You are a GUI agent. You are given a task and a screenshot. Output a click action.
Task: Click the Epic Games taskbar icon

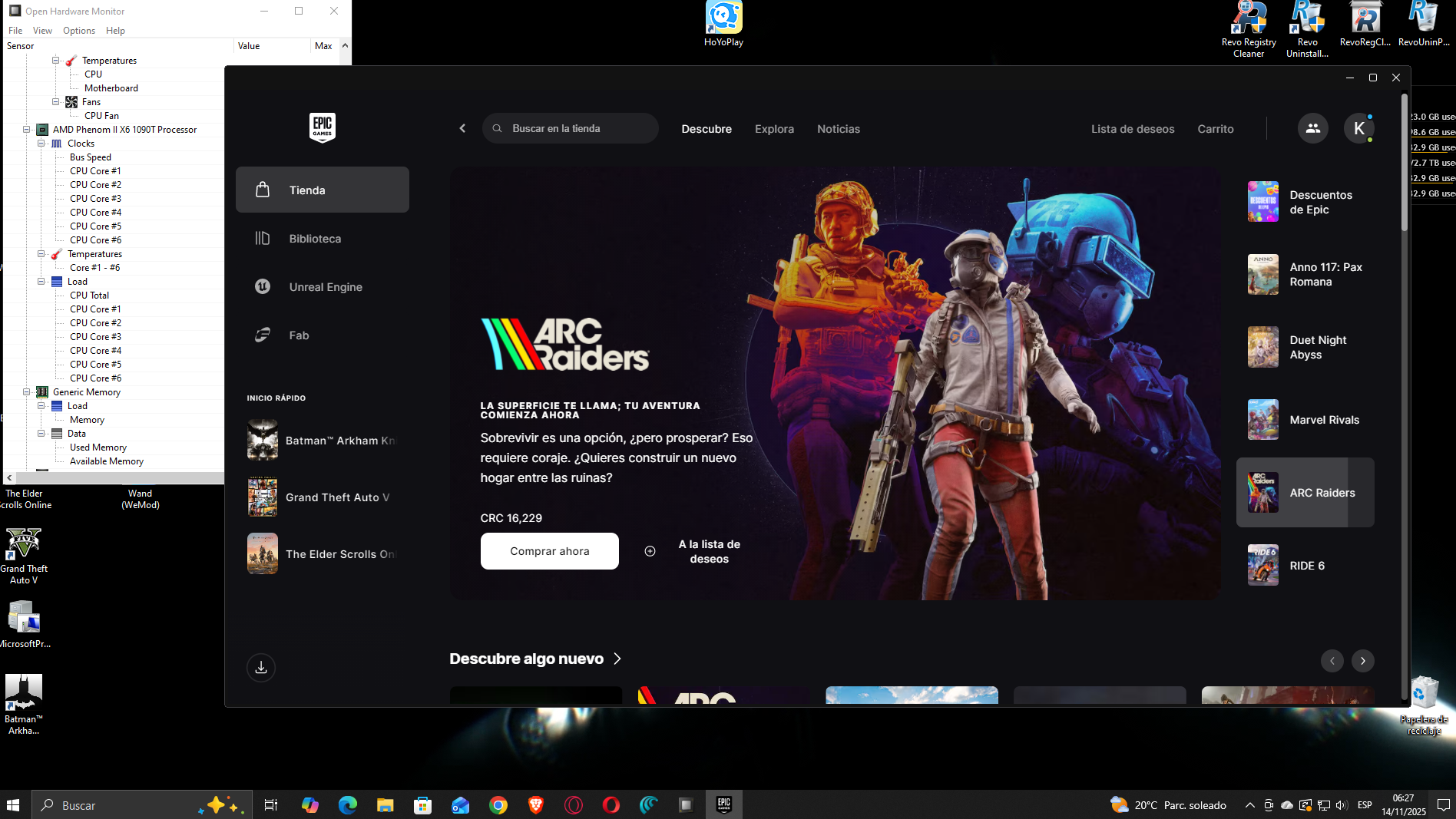[x=723, y=804]
